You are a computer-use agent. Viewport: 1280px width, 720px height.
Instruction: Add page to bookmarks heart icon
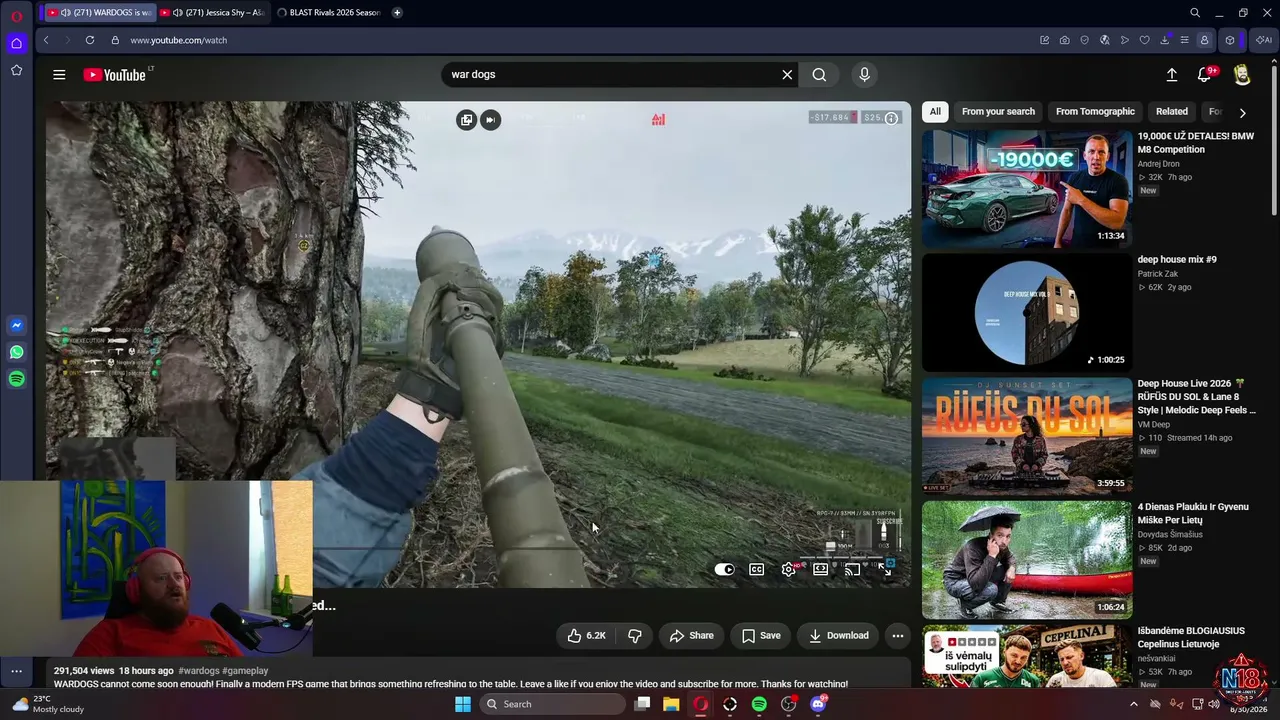pos(1144,40)
